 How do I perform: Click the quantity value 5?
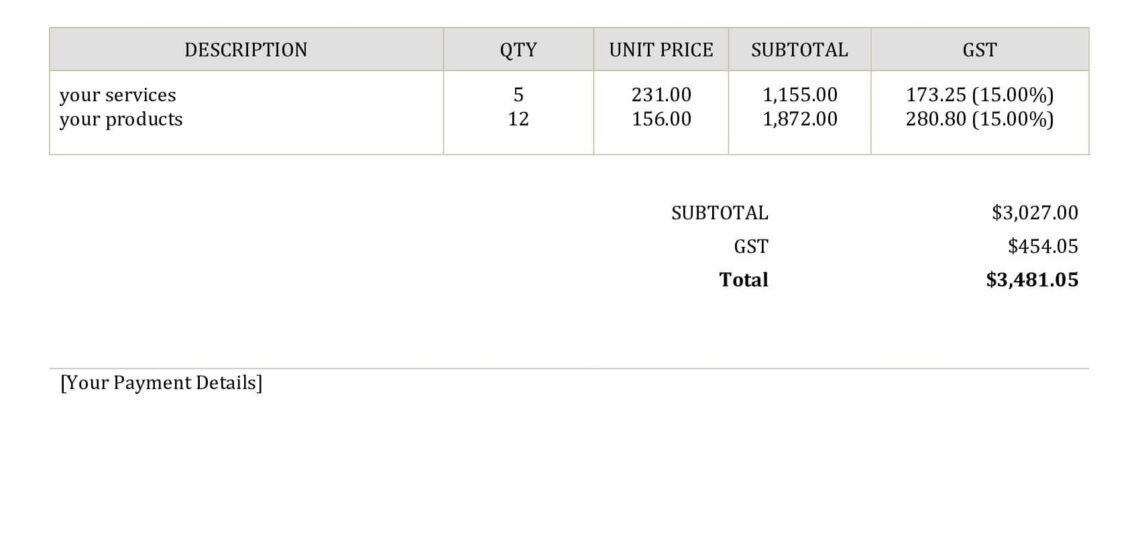click(518, 95)
